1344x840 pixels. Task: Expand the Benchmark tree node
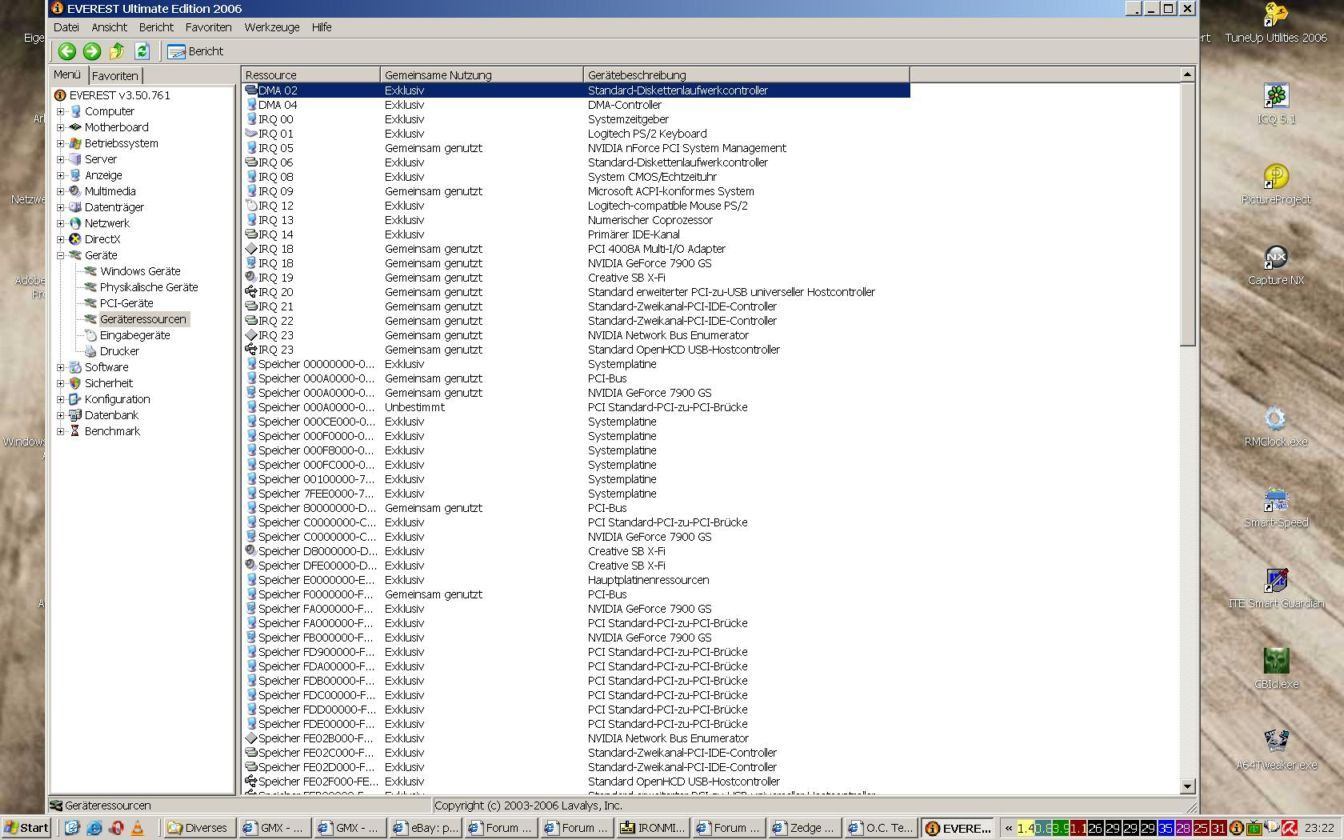tap(61, 431)
